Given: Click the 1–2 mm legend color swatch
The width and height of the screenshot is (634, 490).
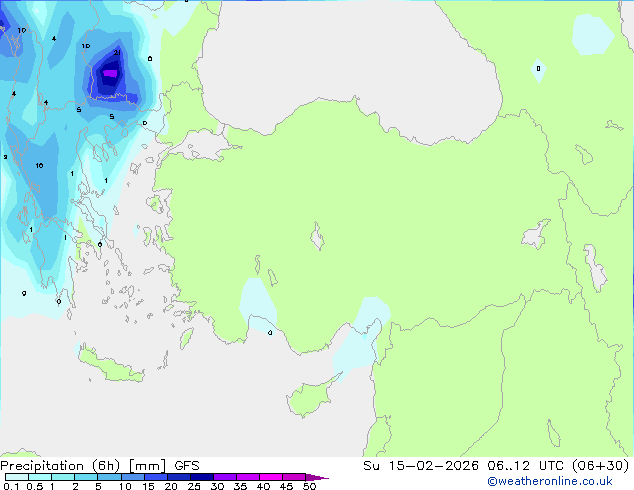Looking at the screenshot, I should click(x=63, y=477).
